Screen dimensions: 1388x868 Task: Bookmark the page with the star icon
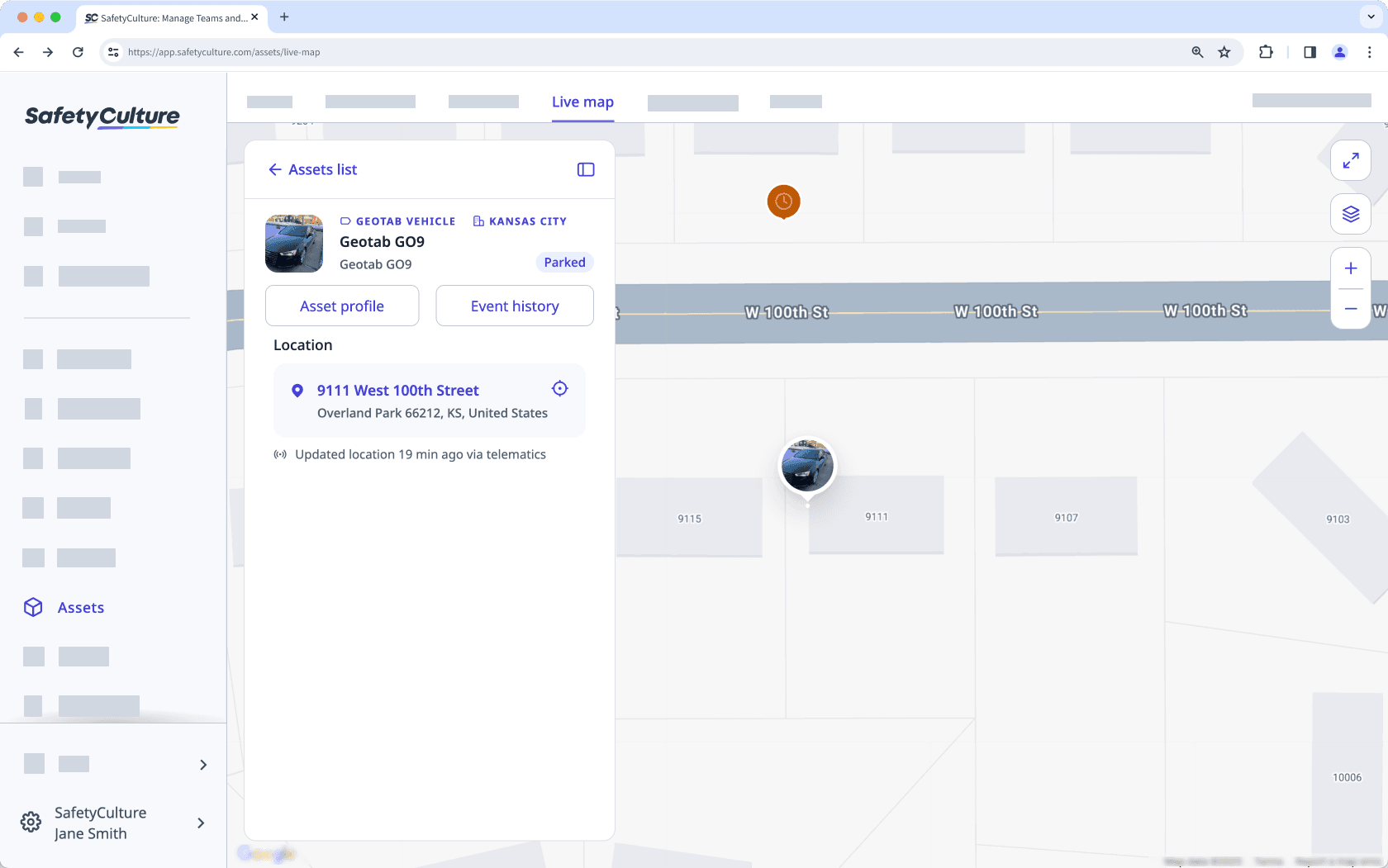pos(1224,51)
